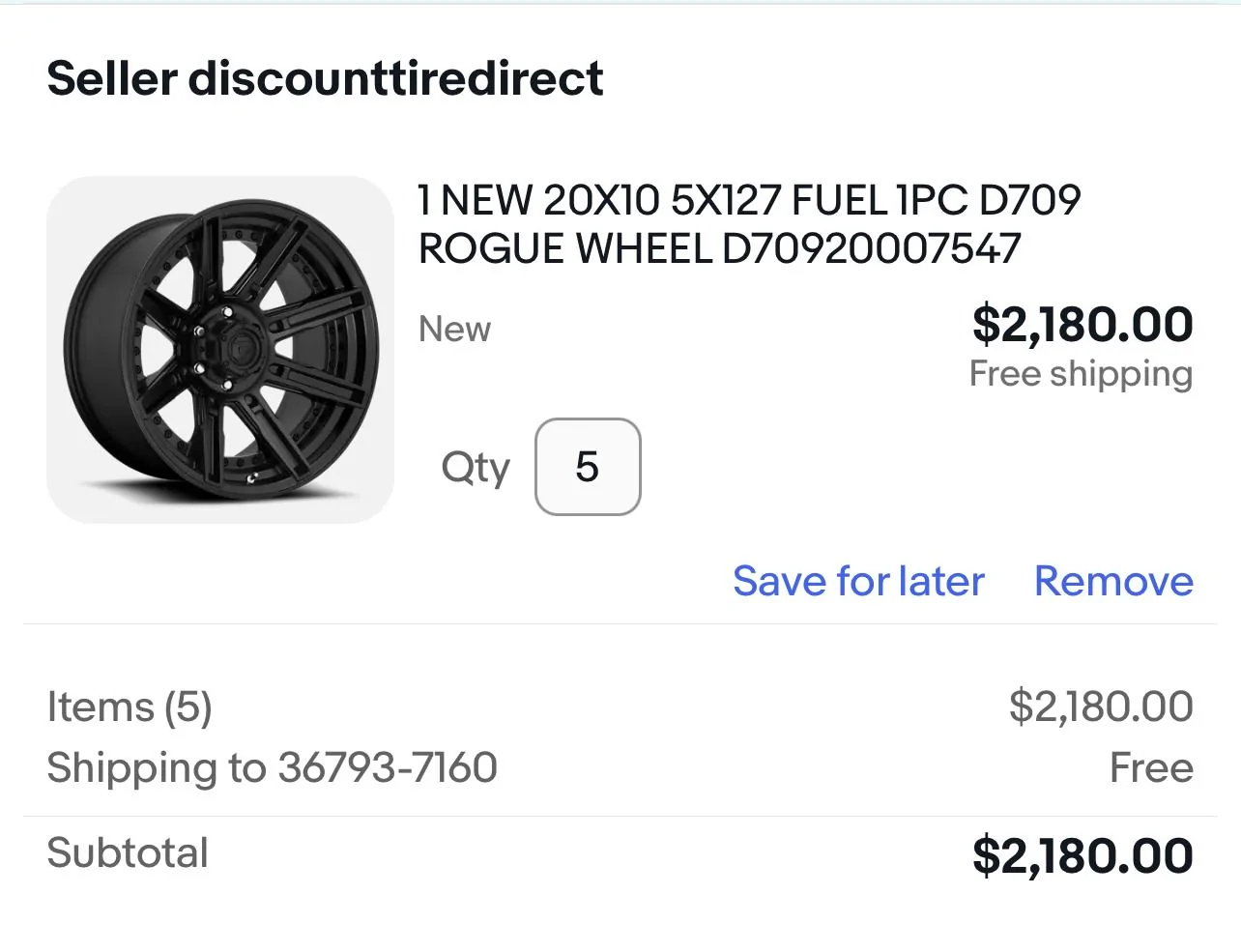Select the Qty field showing 5
This screenshot has width=1241, height=952.
coord(588,467)
